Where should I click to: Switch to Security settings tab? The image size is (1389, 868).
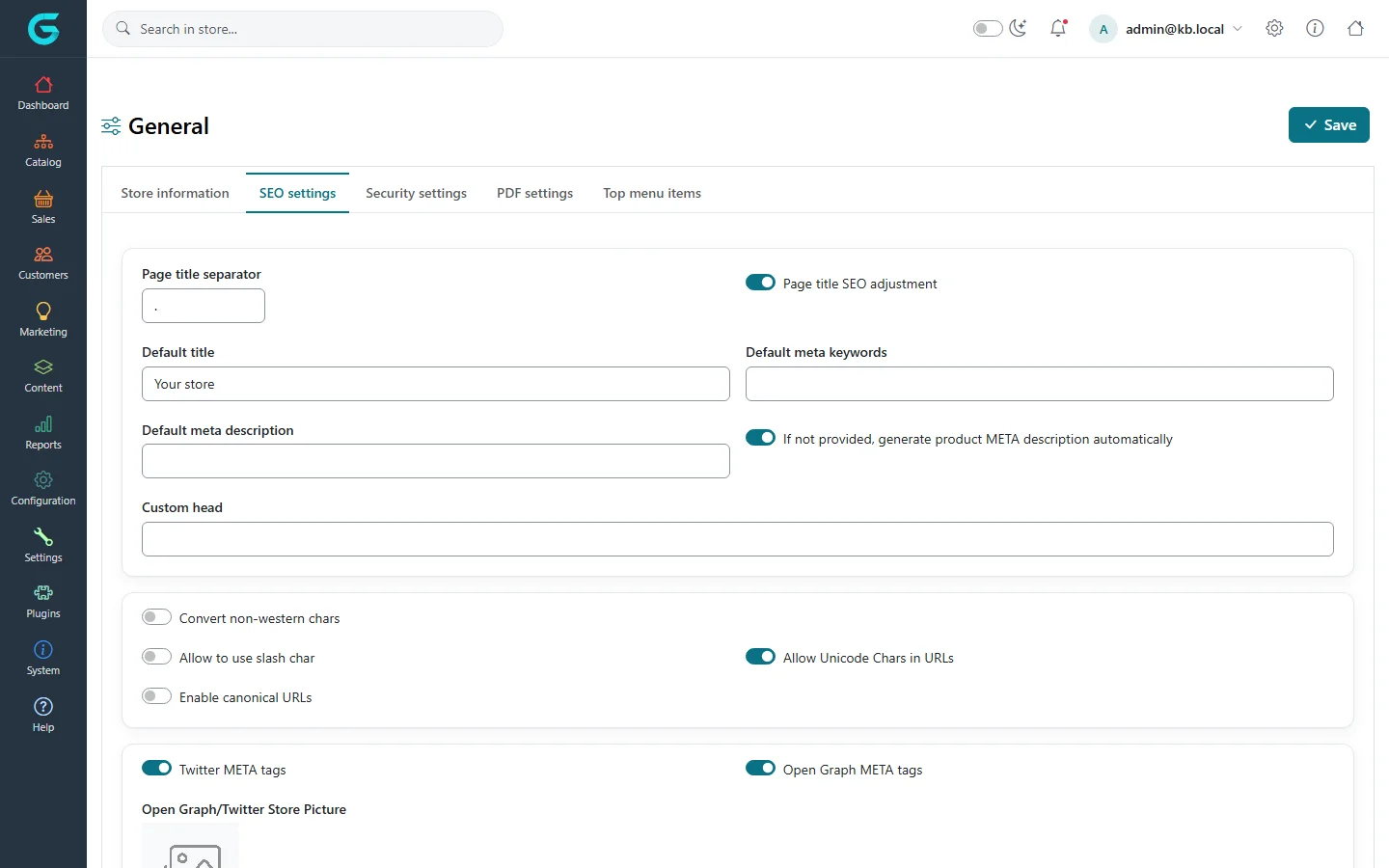click(416, 193)
